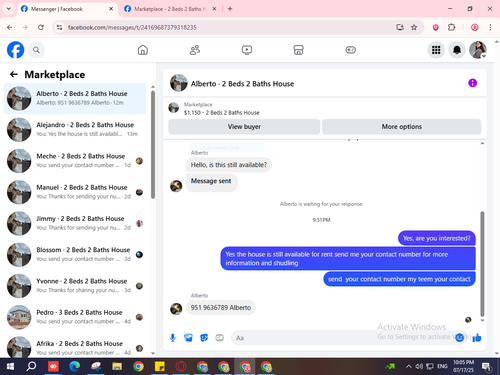Reload the current page
Viewport: 500px width, 375px height.
[x=41, y=27]
